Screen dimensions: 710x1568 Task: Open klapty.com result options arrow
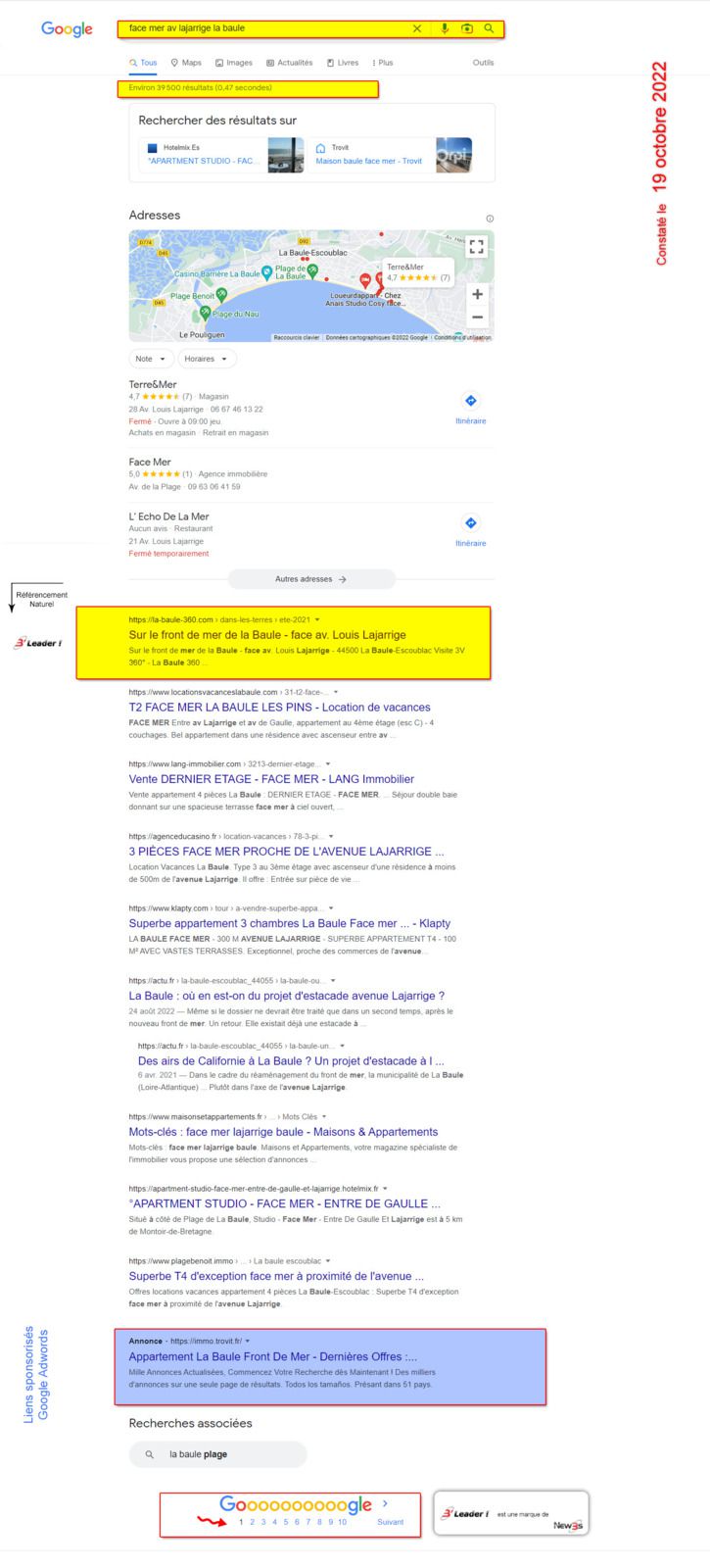[x=331, y=908]
